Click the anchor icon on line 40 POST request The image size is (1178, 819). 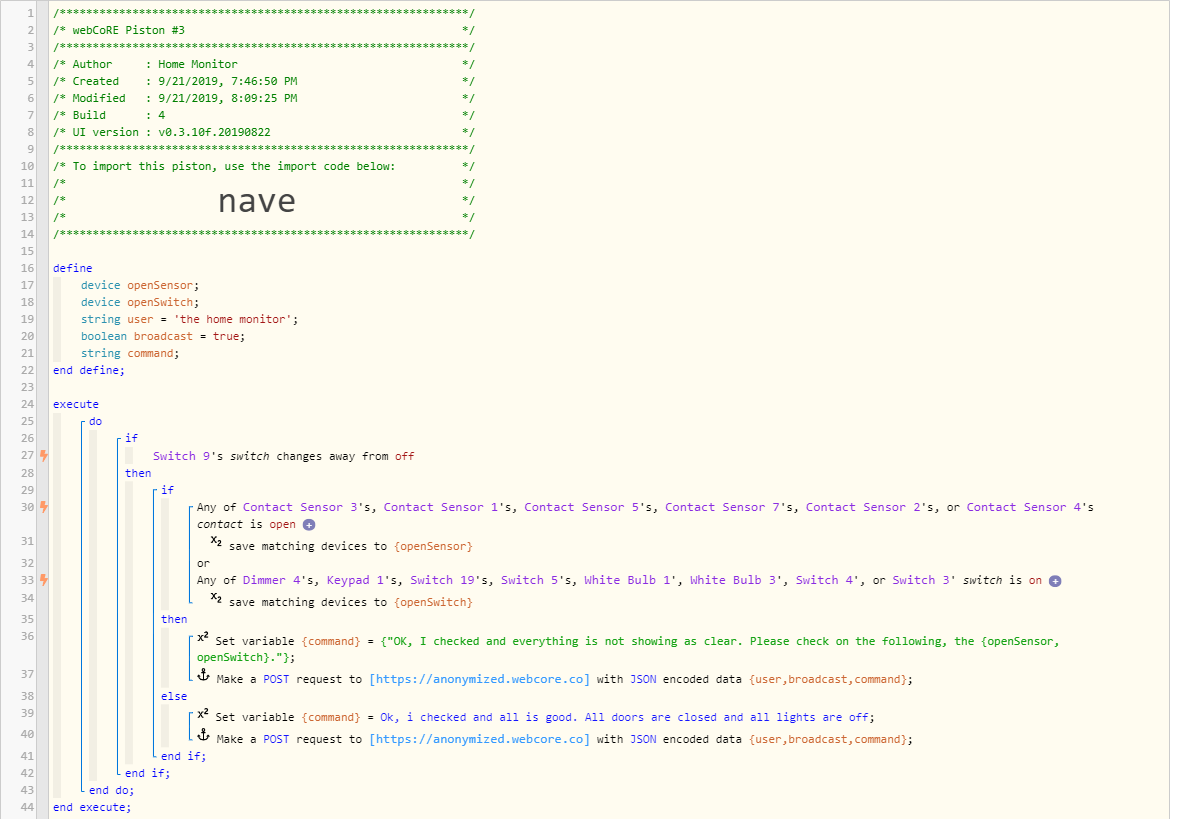tap(204, 736)
